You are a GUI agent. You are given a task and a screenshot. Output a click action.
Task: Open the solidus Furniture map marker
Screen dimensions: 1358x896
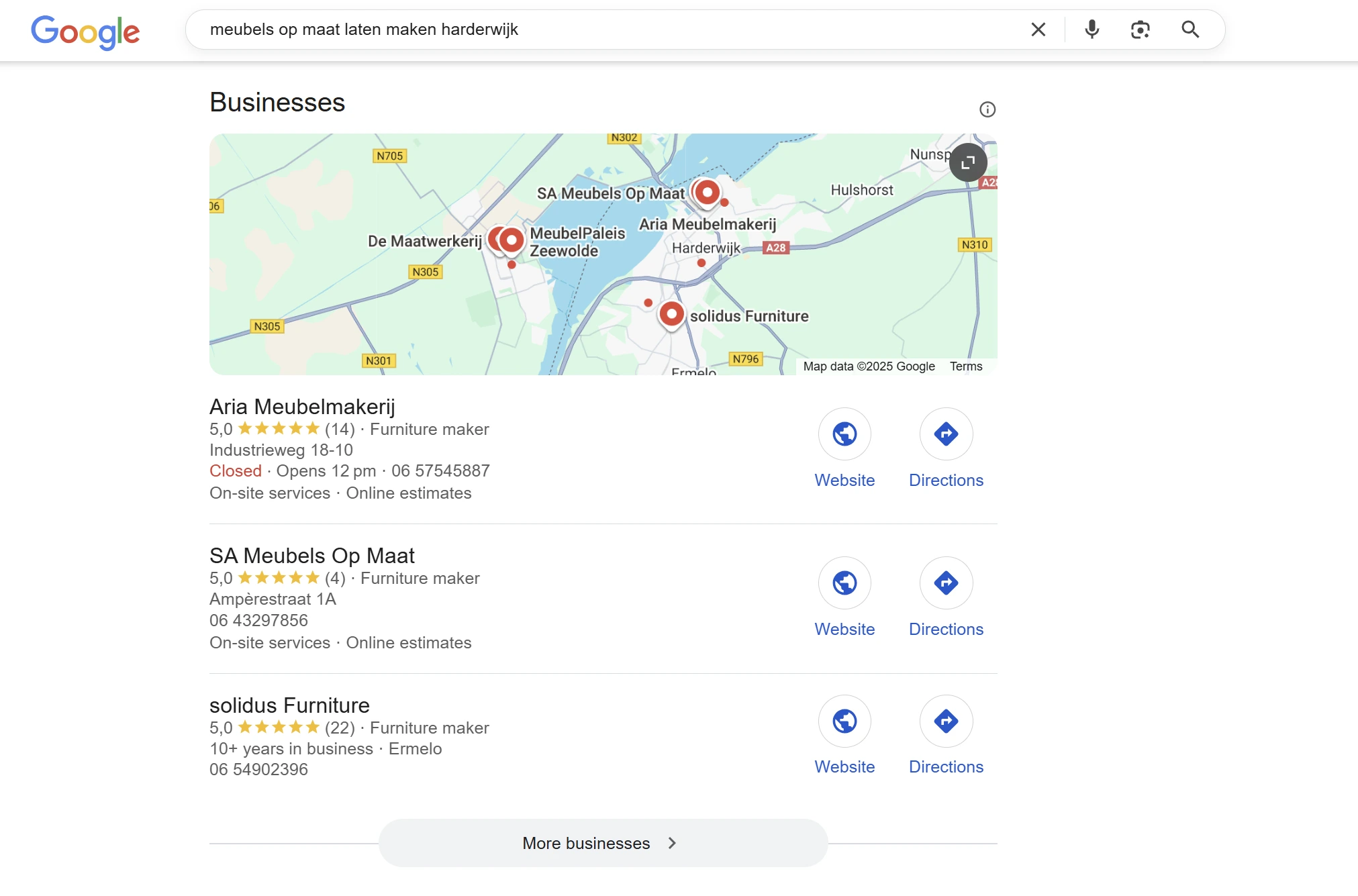(x=671, y=314)
